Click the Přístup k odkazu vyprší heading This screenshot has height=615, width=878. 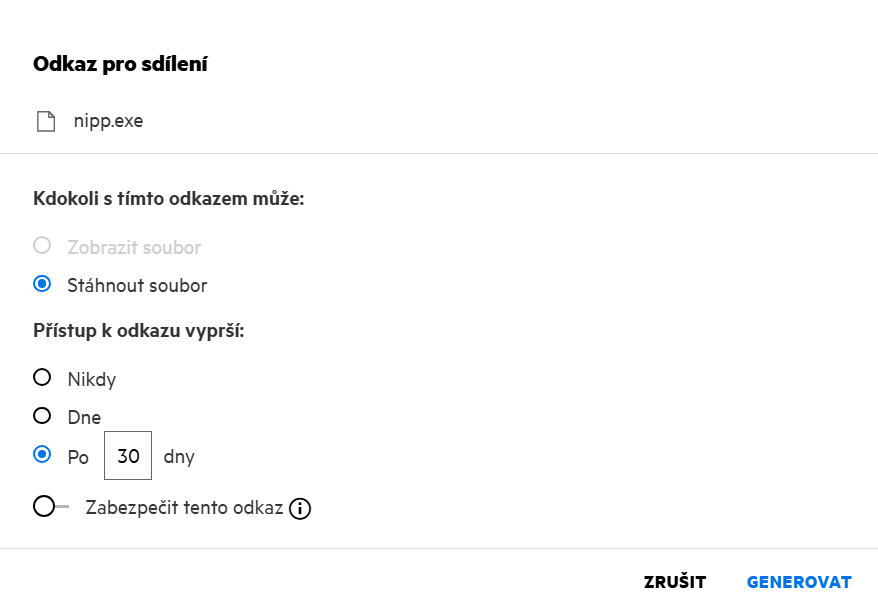(138, 331)
